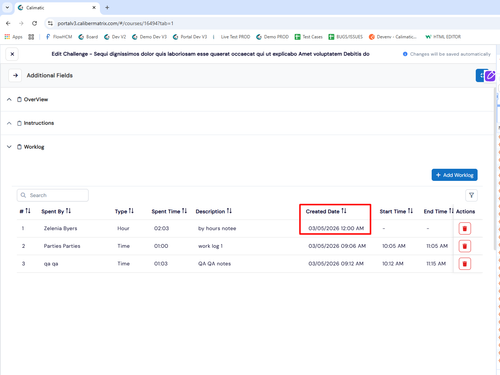Image resolution: width=500 pixels, height=375 pixels.
Task: Open the FlowHCM bookmark
Action: pos(59,37)
